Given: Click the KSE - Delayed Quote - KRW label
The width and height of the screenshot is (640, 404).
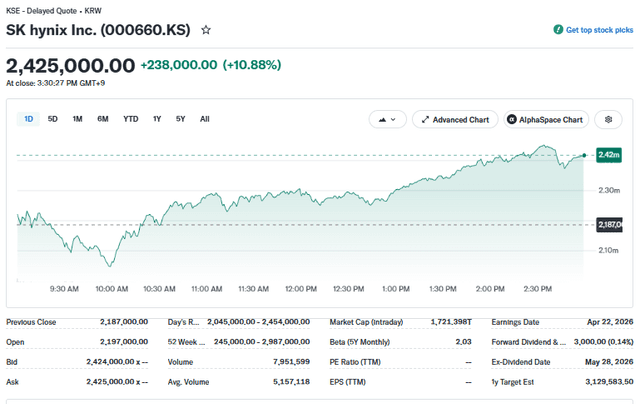Looking at the screenshot, I should 54,11.
